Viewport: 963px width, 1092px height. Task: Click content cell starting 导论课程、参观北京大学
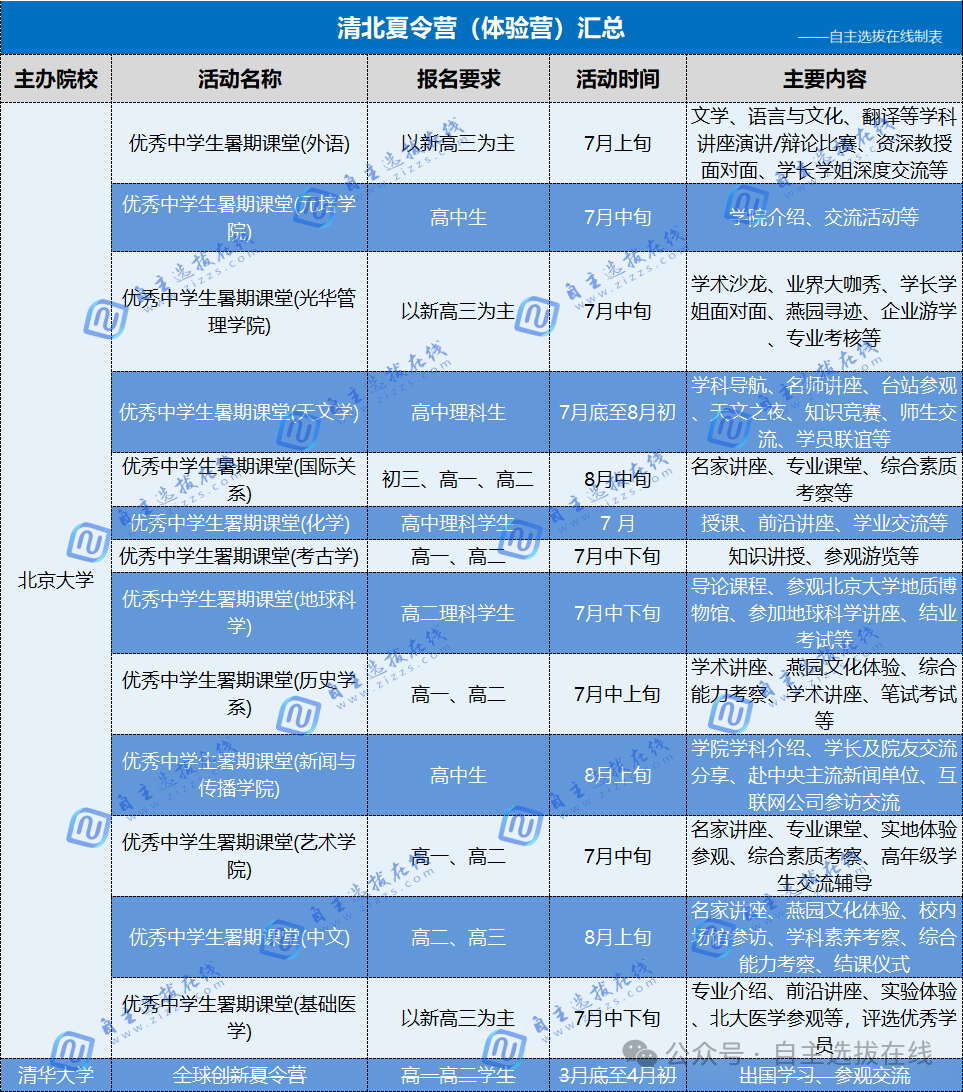tap(824, 613)
